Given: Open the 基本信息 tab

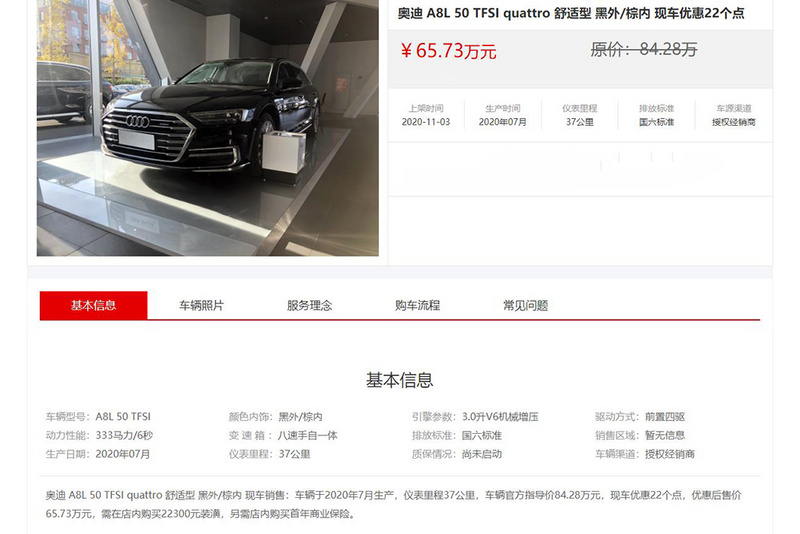Looking at the screenshot, I should click(x=93, y=306).
